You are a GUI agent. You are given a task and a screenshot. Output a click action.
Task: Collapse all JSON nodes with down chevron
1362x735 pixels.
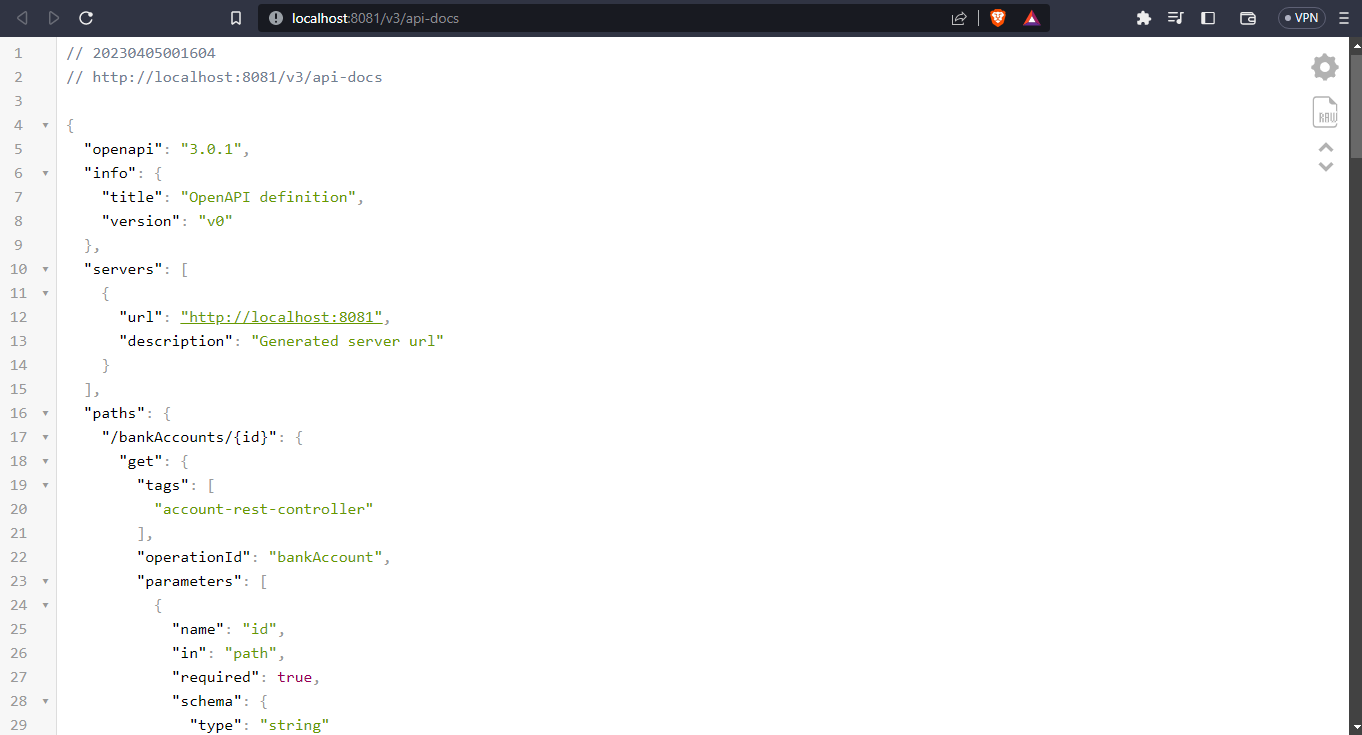click(x=1326, y=168)
